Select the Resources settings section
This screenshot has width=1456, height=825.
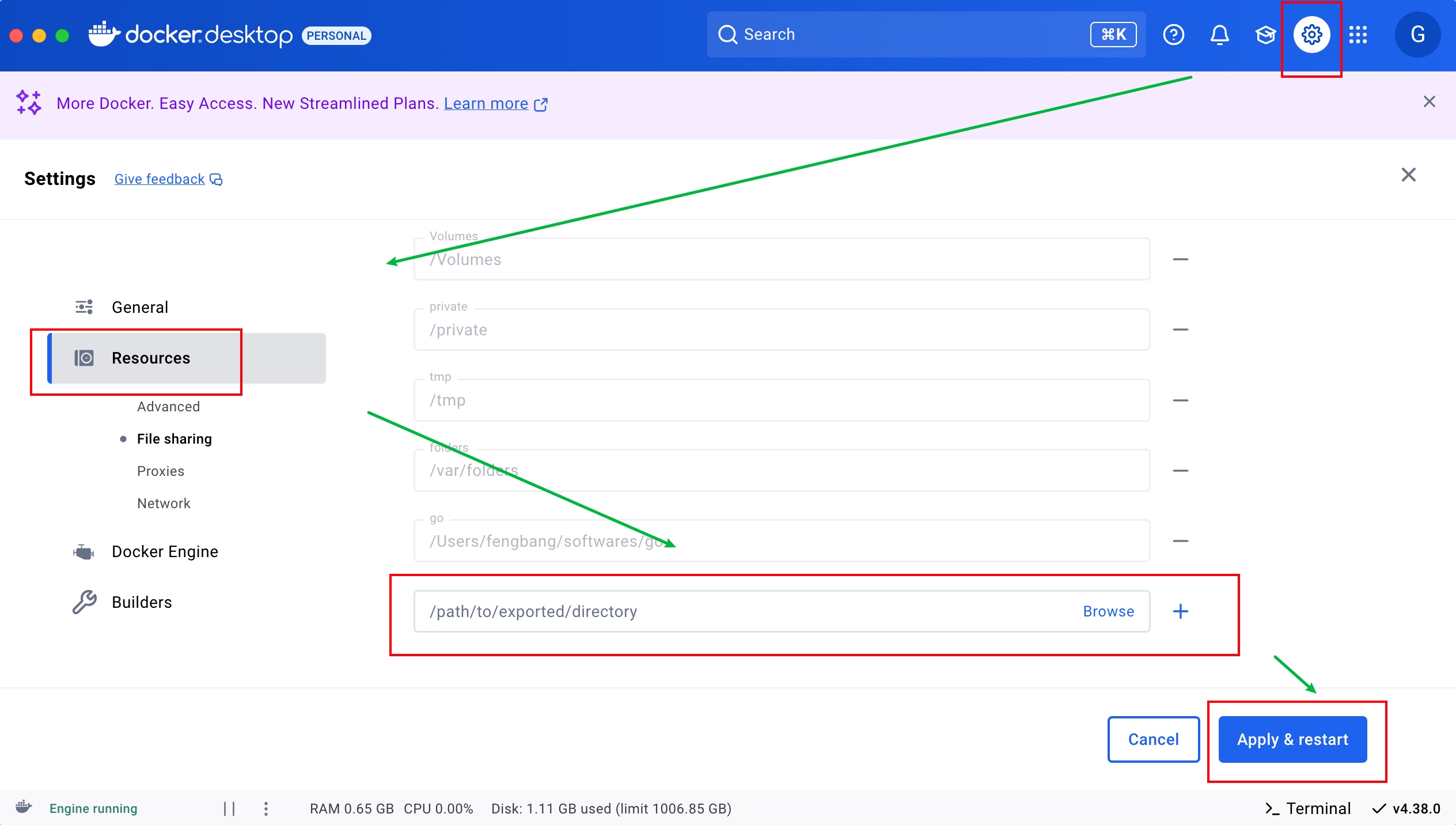point(151,358)
